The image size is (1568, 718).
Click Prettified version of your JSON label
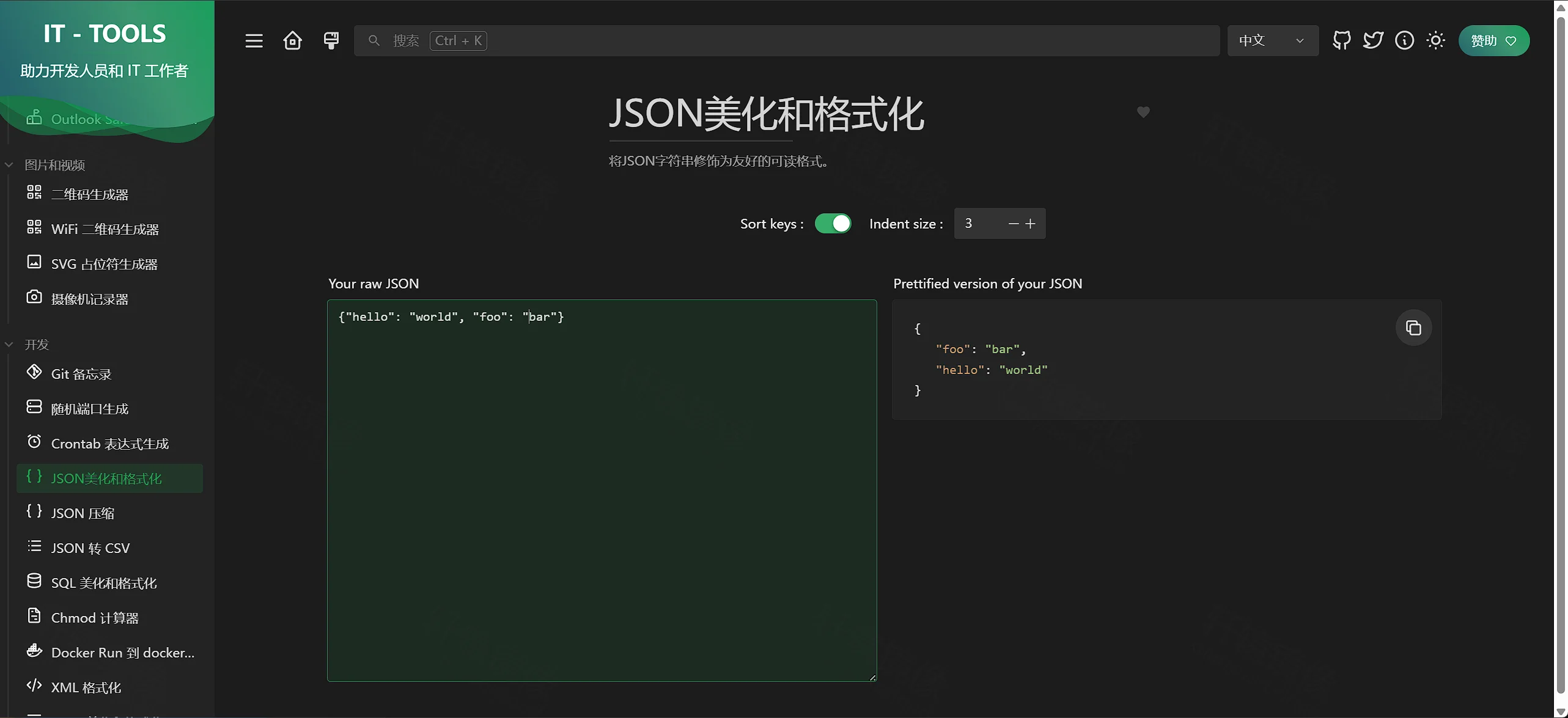pos(987,284)
